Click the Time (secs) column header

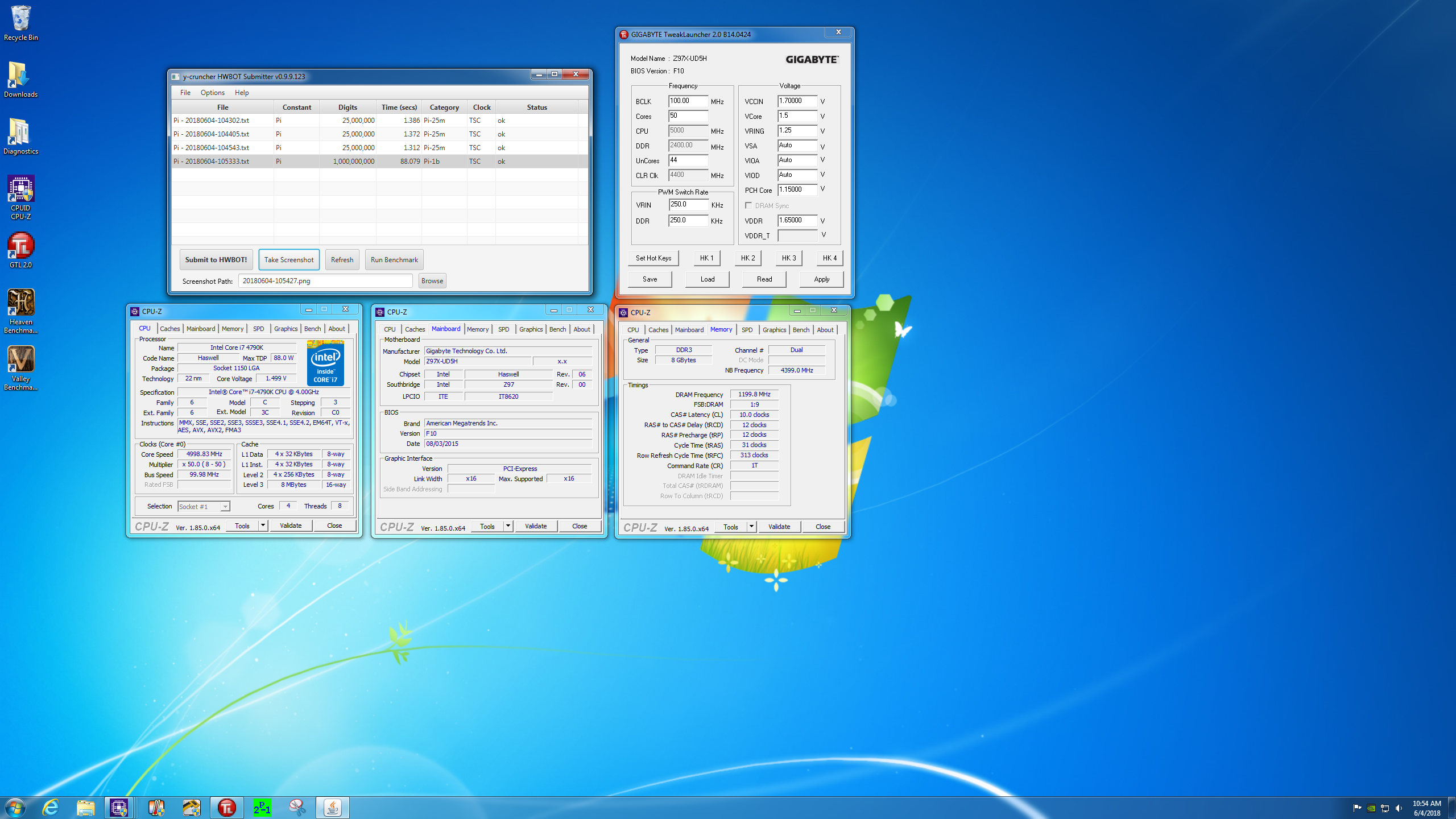coord(399,107)
